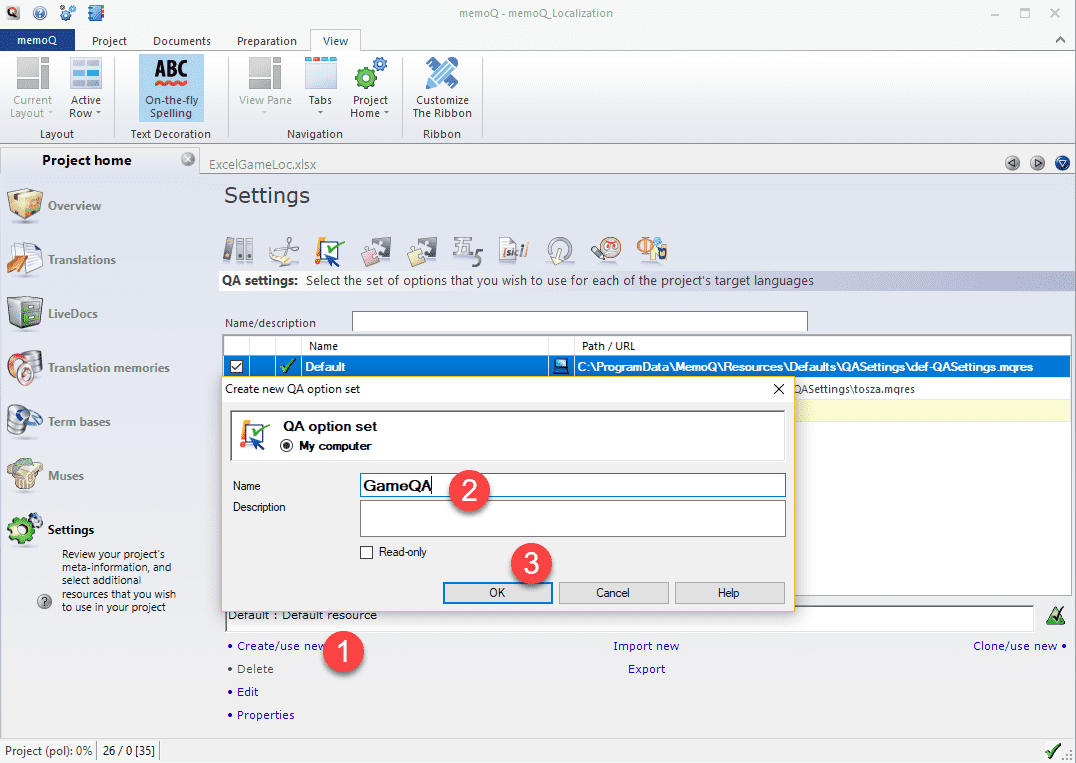Click the Name field containing GameQA

(572, 485)
